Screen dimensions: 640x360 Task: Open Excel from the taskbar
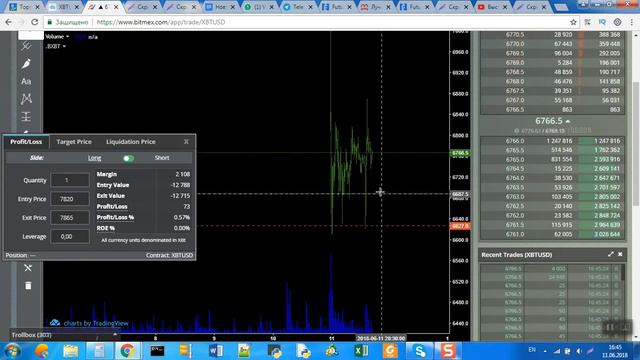pyautogui.click(x=361, y=351)
